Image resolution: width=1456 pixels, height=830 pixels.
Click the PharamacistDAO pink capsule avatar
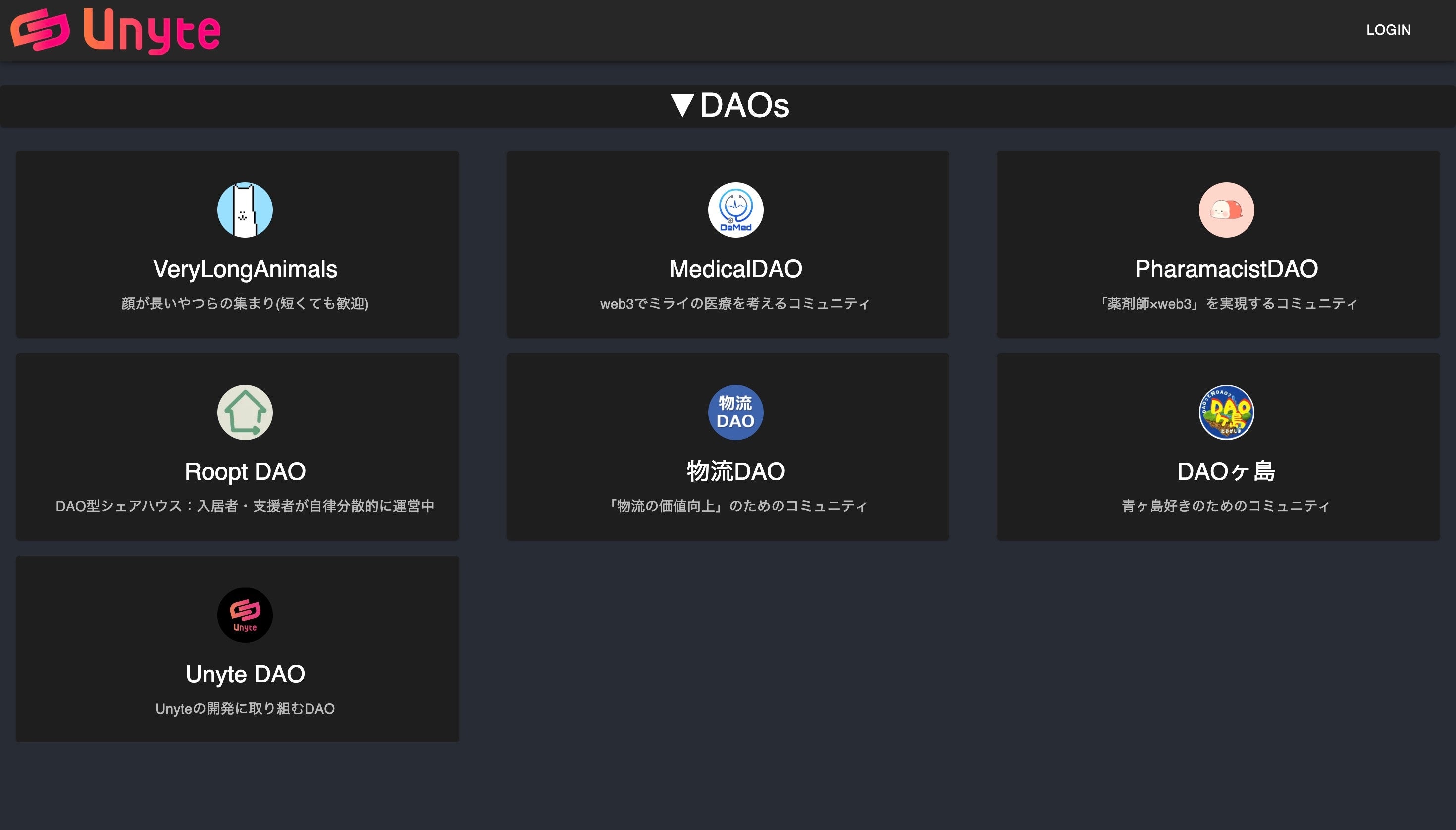pos(1226,210)
